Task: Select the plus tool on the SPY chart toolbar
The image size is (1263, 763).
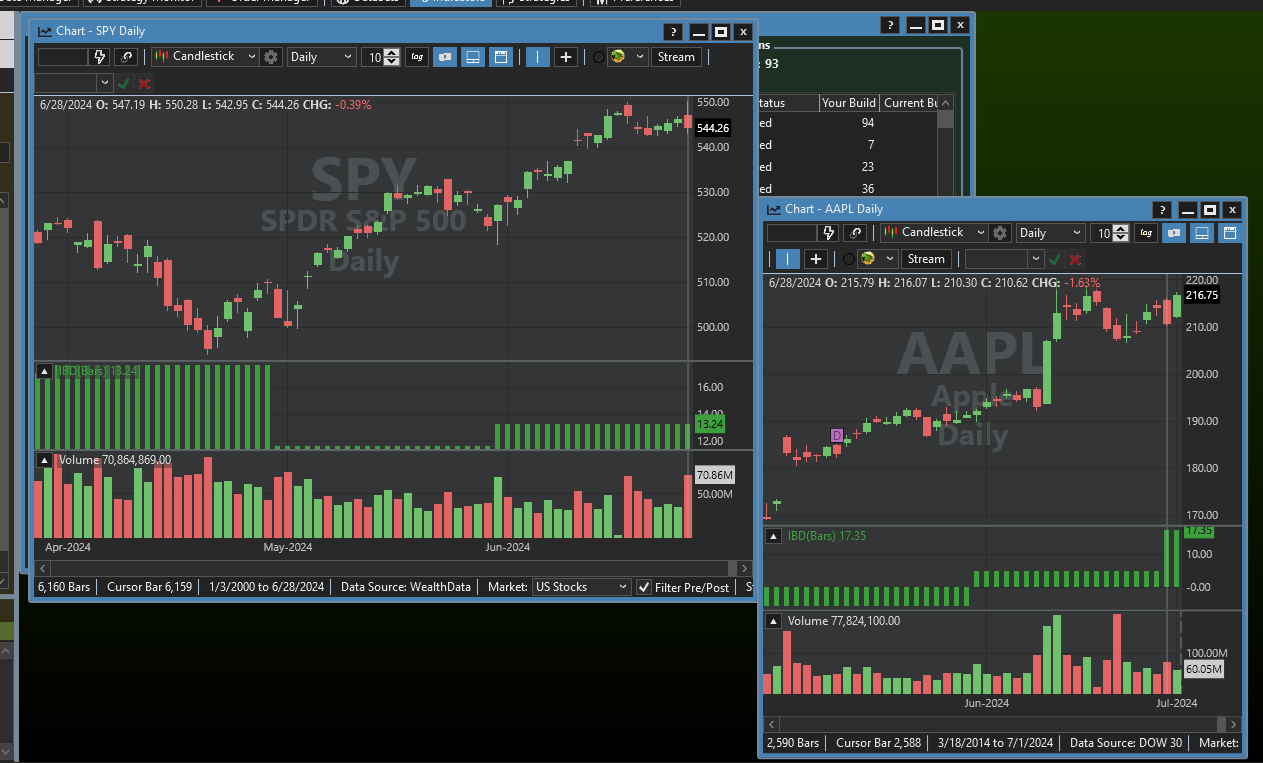Action: [x=565, y=57]
